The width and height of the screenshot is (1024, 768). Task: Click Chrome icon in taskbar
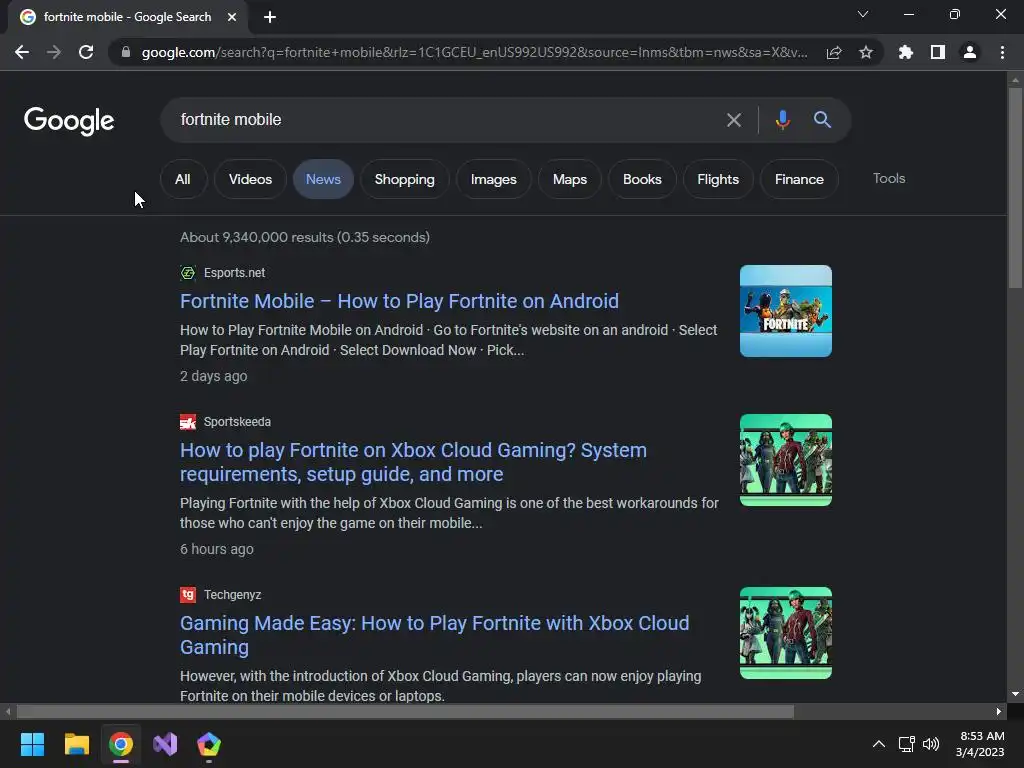[121, 744]
